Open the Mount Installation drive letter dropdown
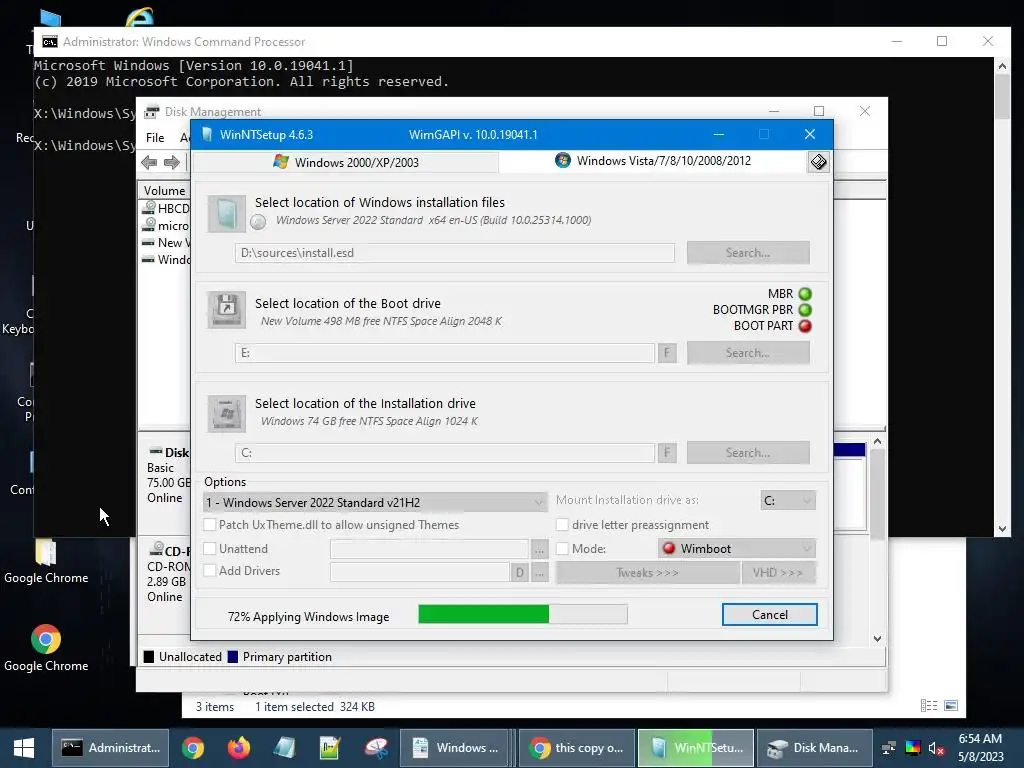 pos(788,500)
